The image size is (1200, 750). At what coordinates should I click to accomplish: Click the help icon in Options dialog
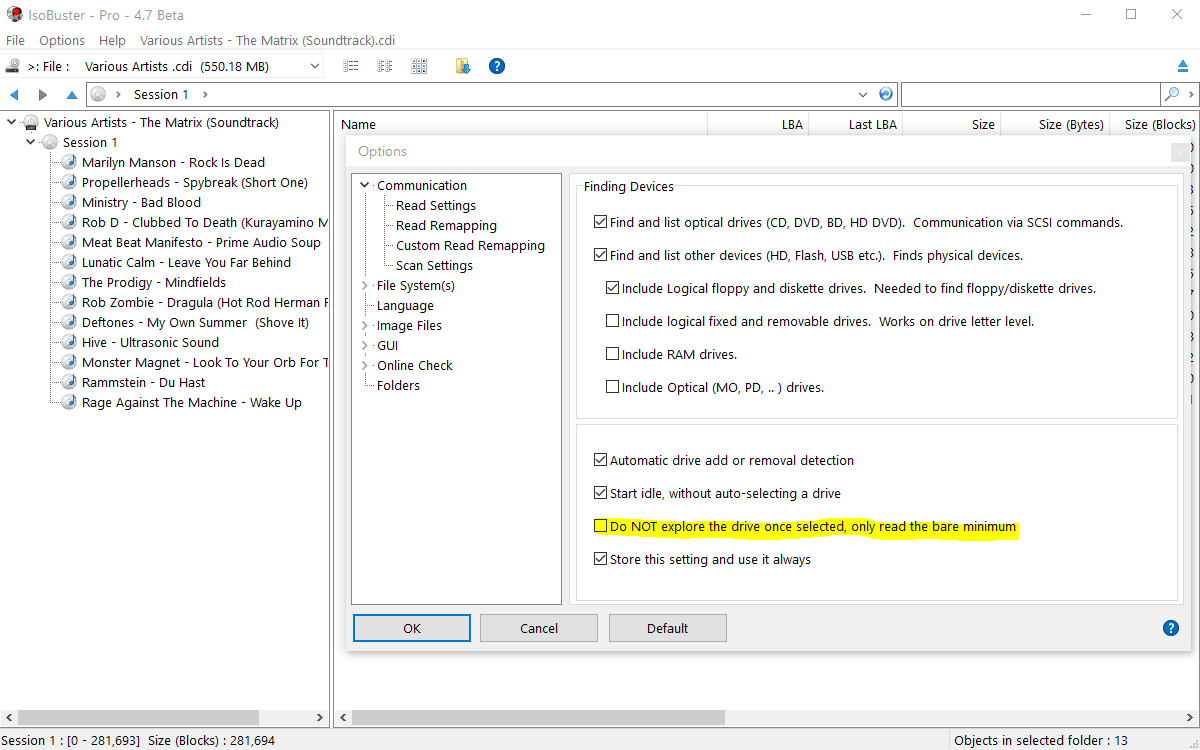coord(1171,628)
